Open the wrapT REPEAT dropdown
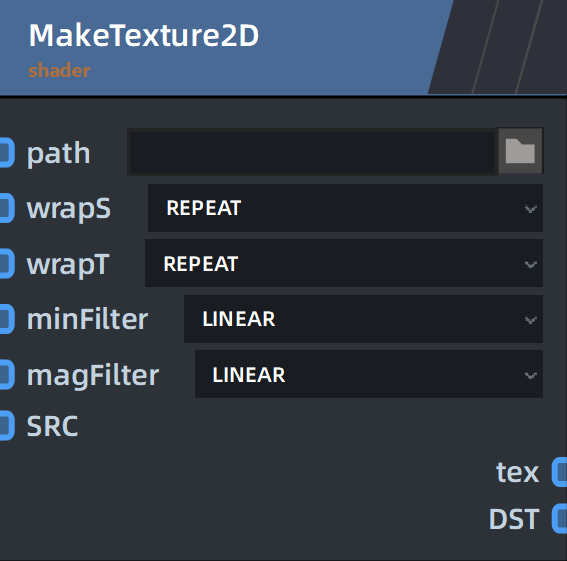Image resolution: width=567 pixels, height=561 pixels. [x=344, y=263]
